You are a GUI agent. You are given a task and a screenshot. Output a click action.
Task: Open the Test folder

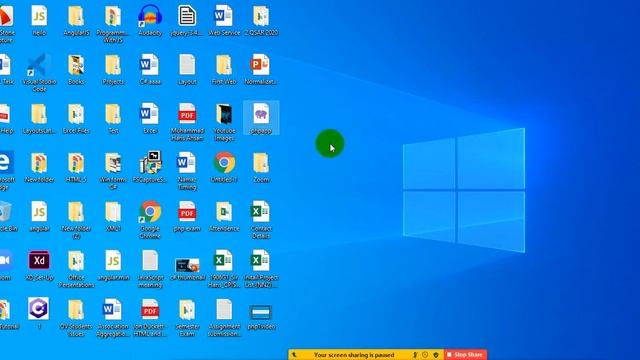[113, 118]
